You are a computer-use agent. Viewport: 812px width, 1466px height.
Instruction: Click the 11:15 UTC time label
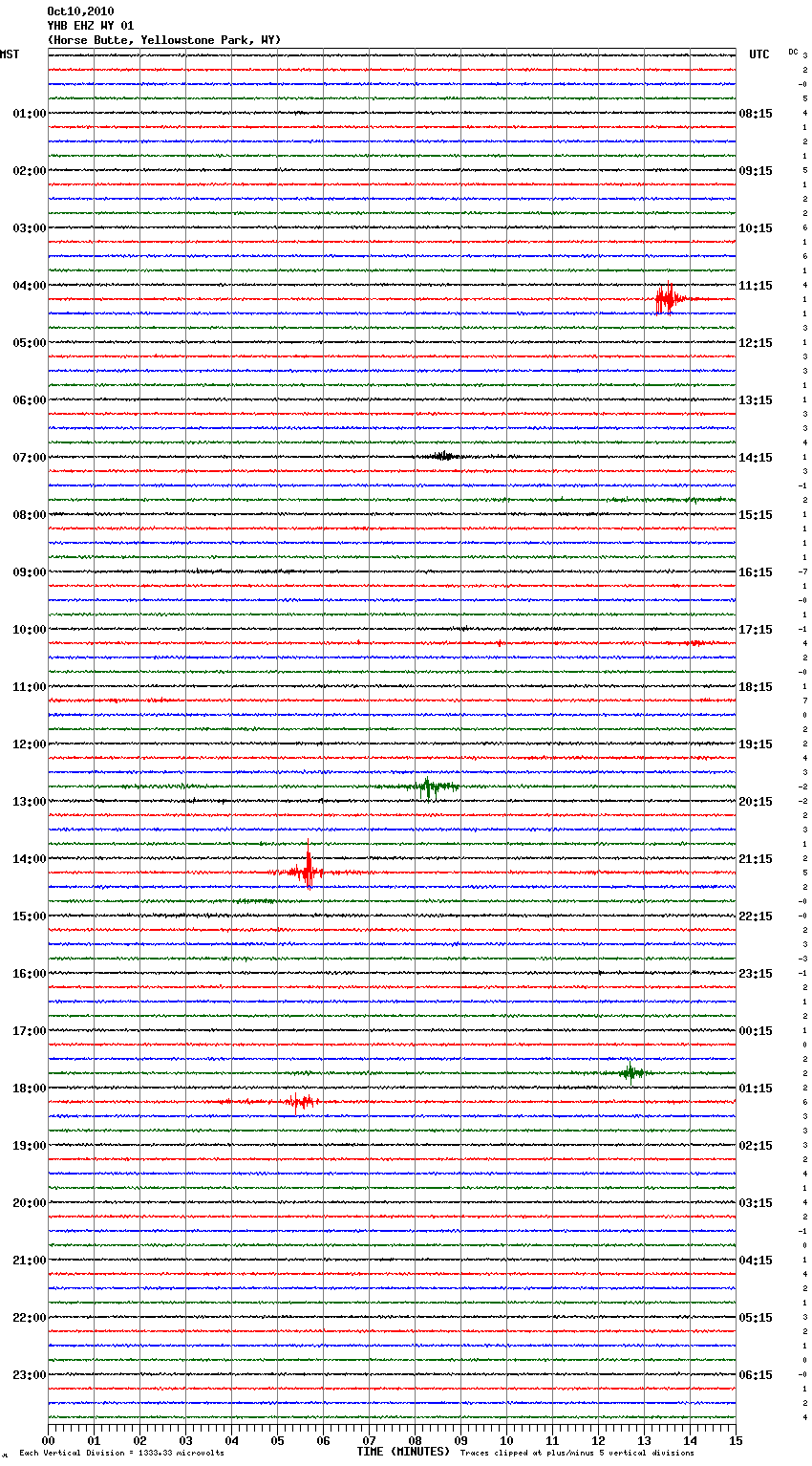pyautogui.click(x=756, y=286)
